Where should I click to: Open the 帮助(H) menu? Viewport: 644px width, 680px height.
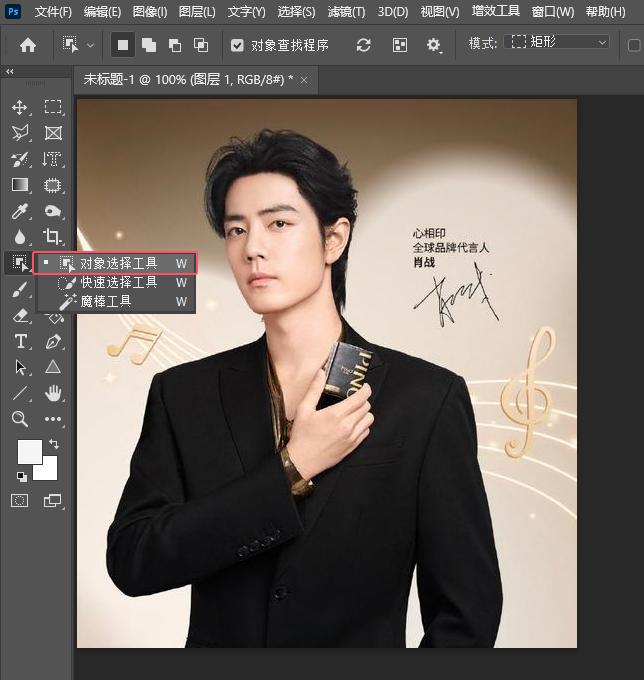(605, 12)
